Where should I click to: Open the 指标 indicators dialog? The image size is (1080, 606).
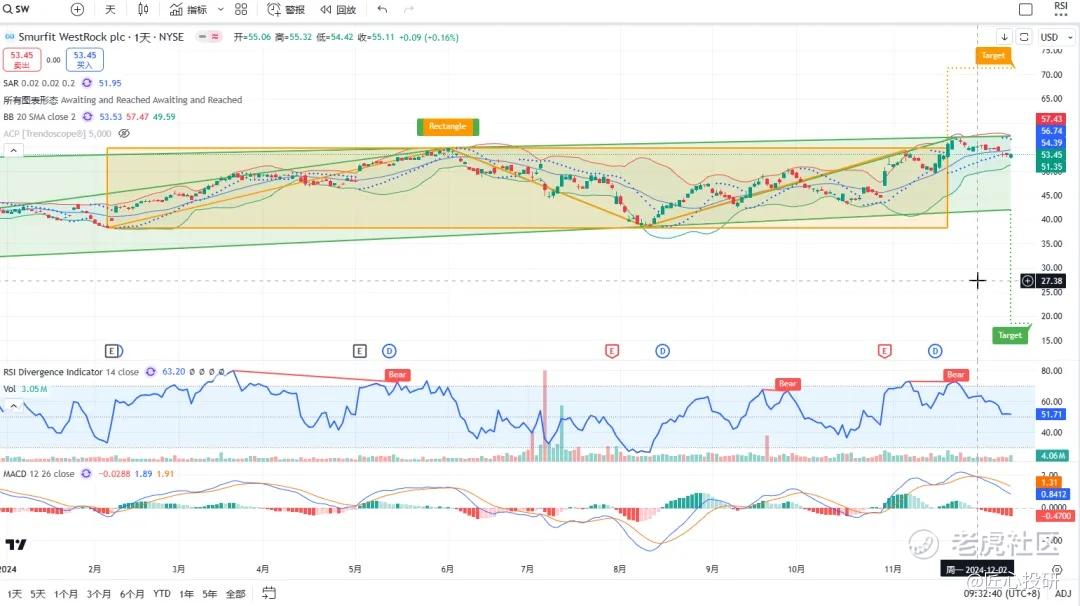(x=188, y=10)
